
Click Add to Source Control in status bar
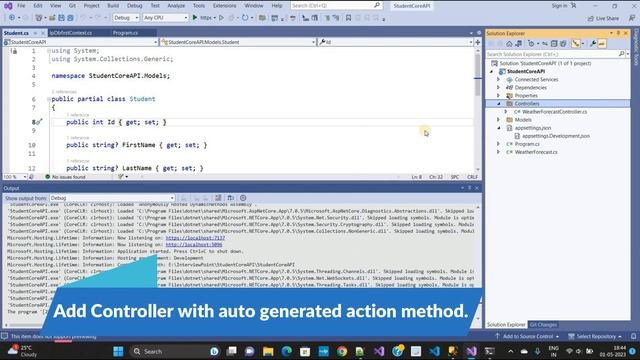(527, 336)
